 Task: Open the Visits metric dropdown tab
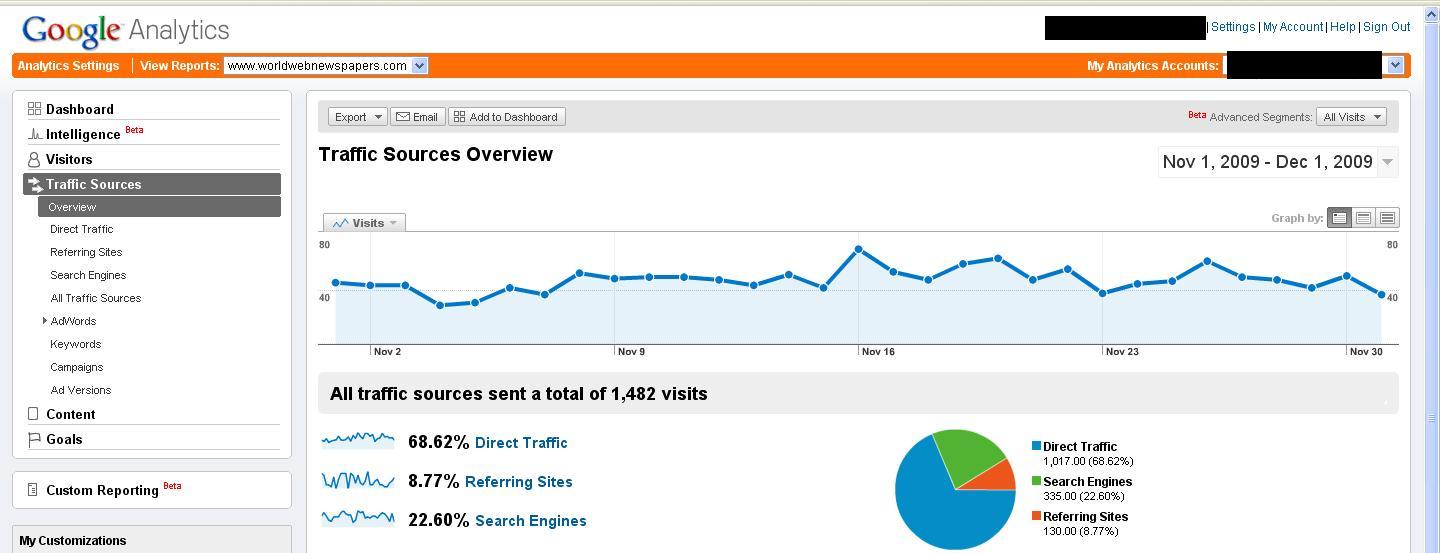(x=364, y=223)
